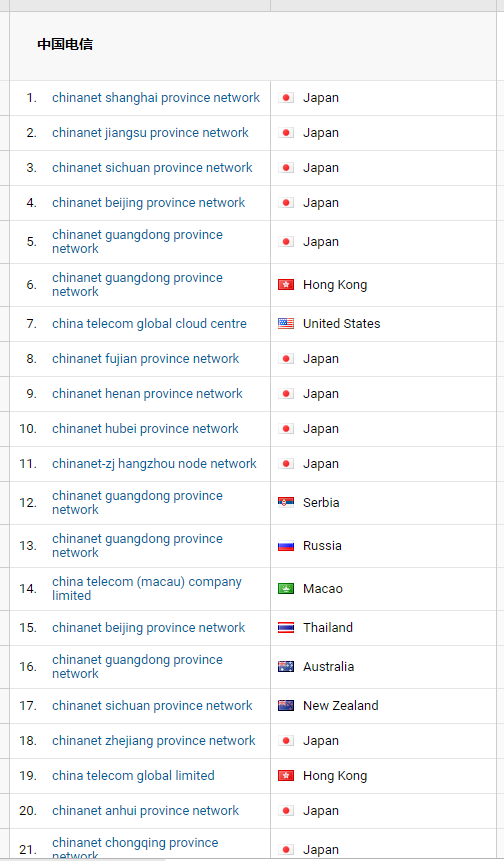The height and width of the screenshot is (861, 504).
Task: Open china telecom global limited link
Action: [x=133, y=775]
